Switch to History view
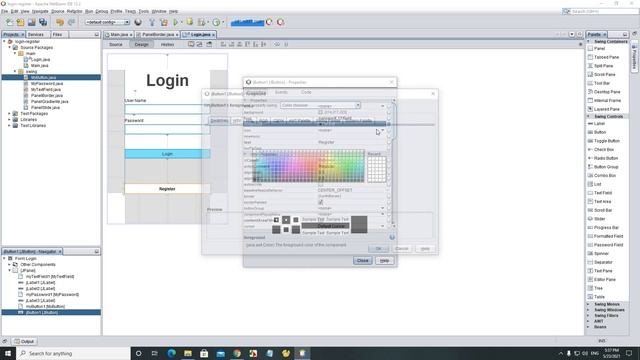The width and height of the screenshot is (640, 360). click(167, 44)
